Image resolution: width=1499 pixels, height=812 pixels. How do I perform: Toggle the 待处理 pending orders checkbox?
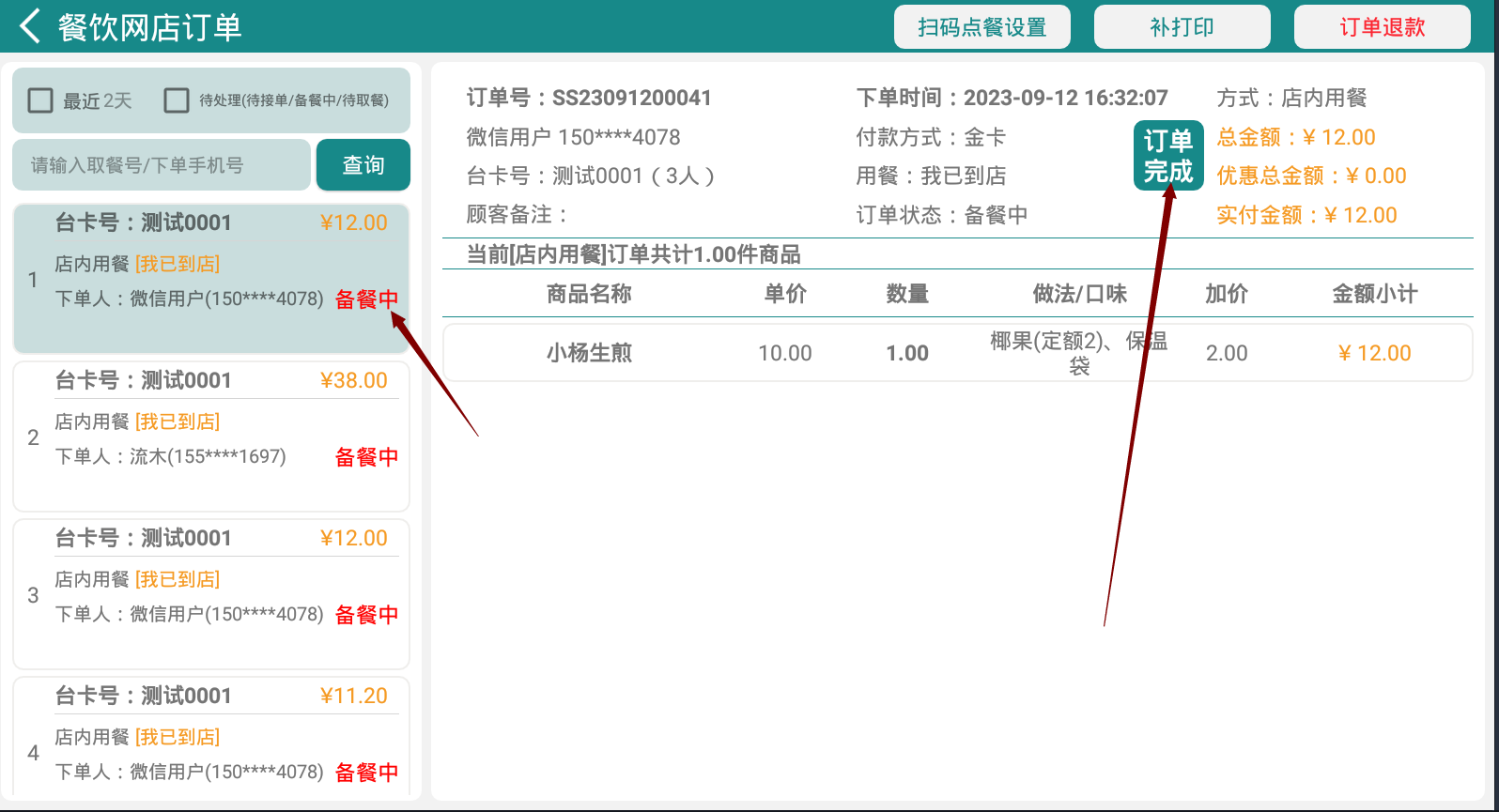(177, 100)
